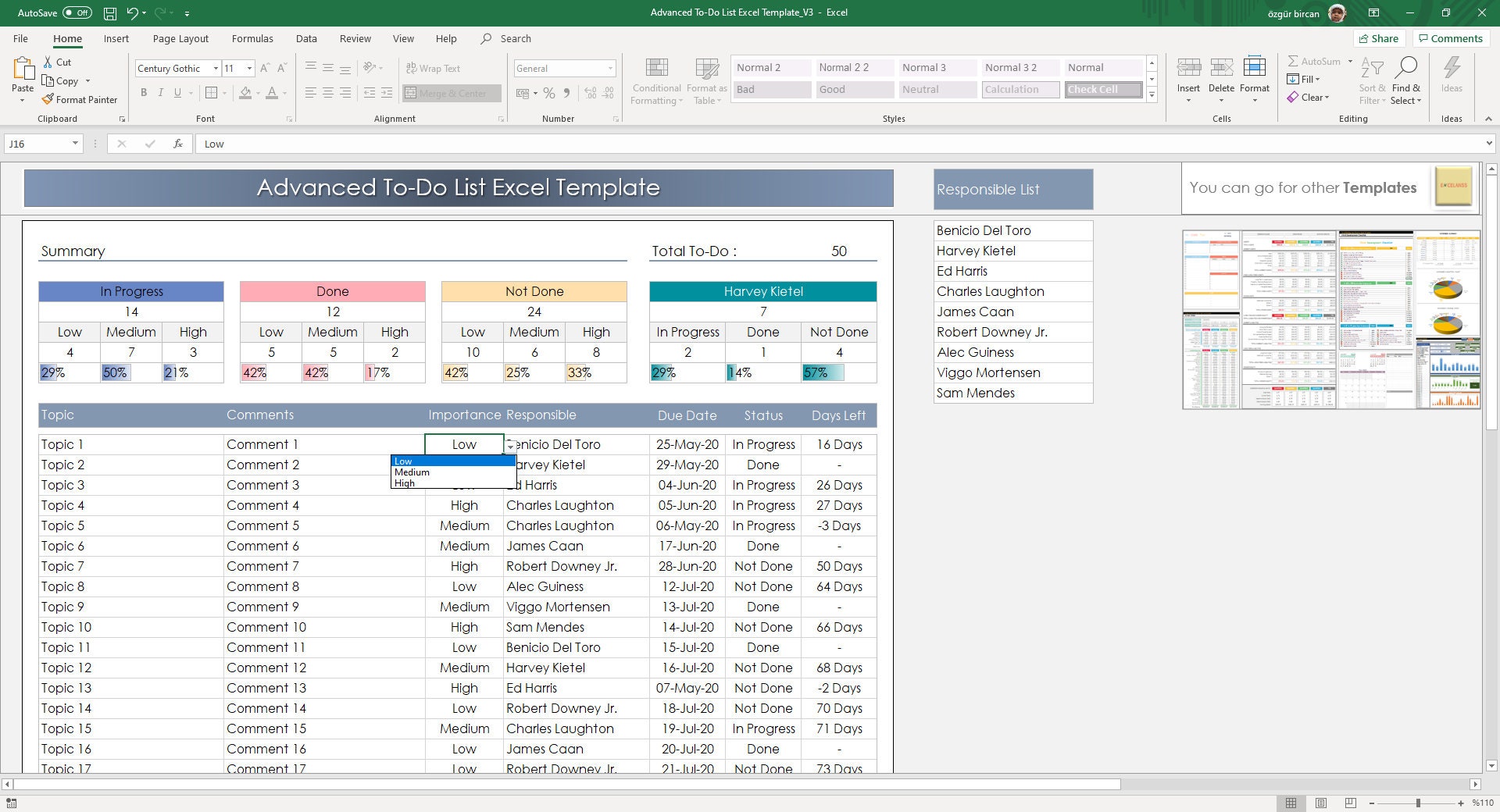
Task: Click inside the formula bar showing Low
Action: (312, 144)
